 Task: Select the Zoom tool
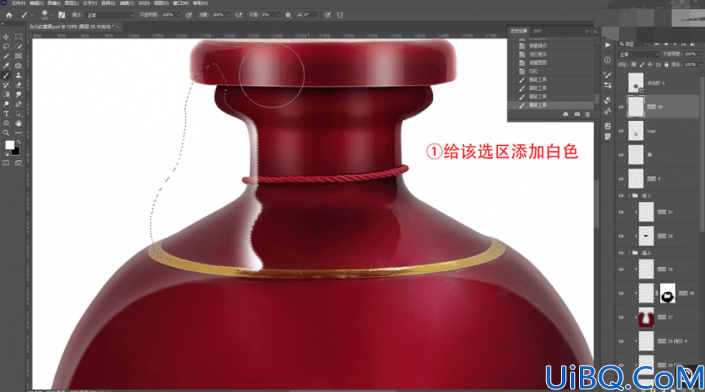point(6,133)
